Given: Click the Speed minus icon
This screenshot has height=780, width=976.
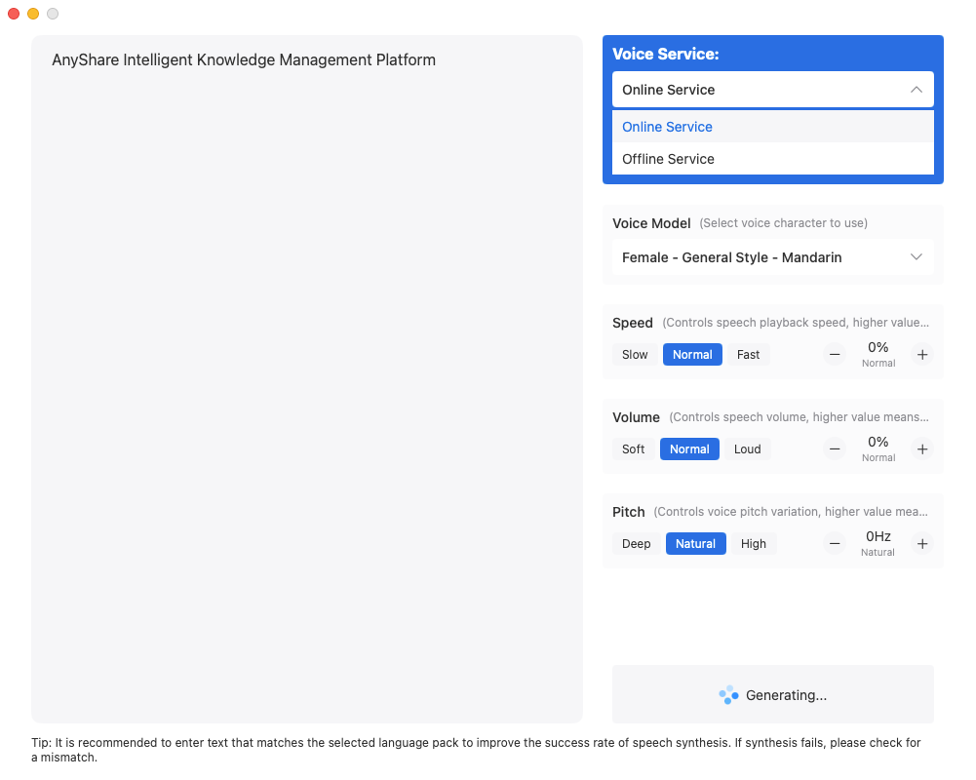Looking at the screenshot, I should tap(835, 355).
